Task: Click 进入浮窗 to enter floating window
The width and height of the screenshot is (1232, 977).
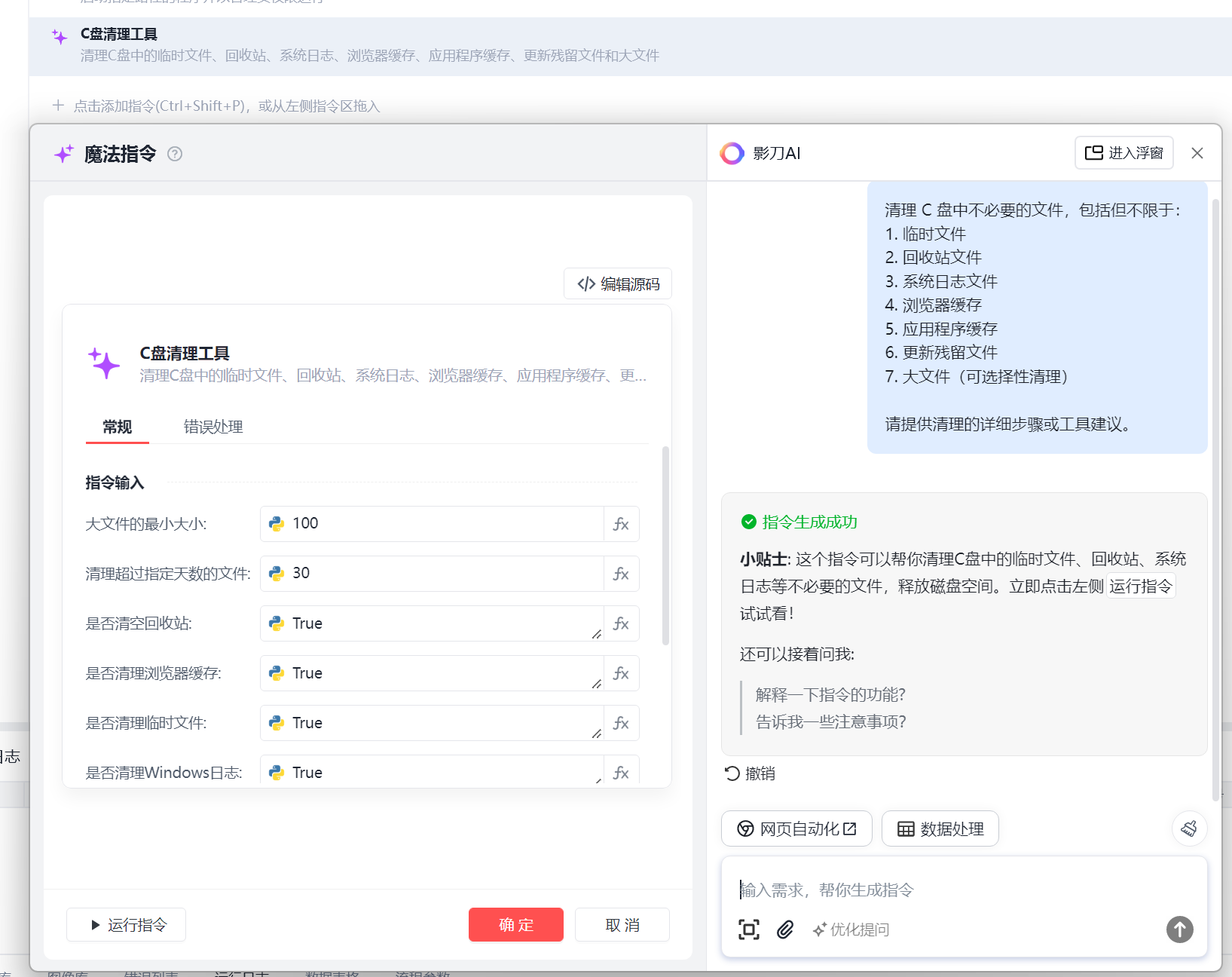Action: point(1123,153)
